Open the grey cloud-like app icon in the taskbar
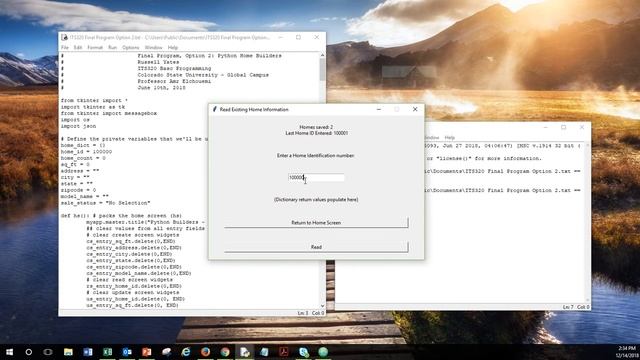Image resolution: width=640 pixels, height=360 pixels. (x=166, y=351)
